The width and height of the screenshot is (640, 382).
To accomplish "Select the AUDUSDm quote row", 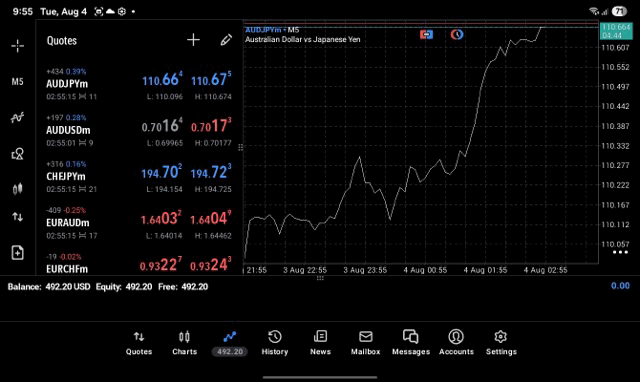I will (139, 130).
